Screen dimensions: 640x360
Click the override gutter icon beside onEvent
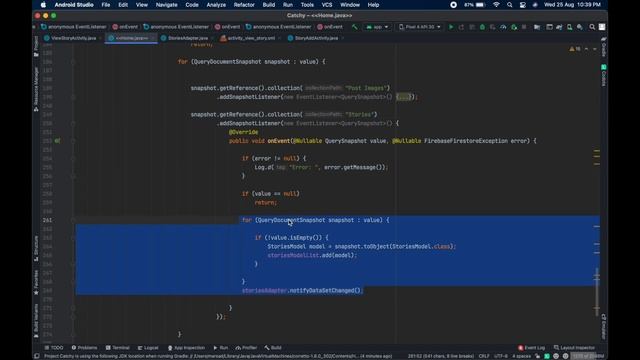pos(57,141)
